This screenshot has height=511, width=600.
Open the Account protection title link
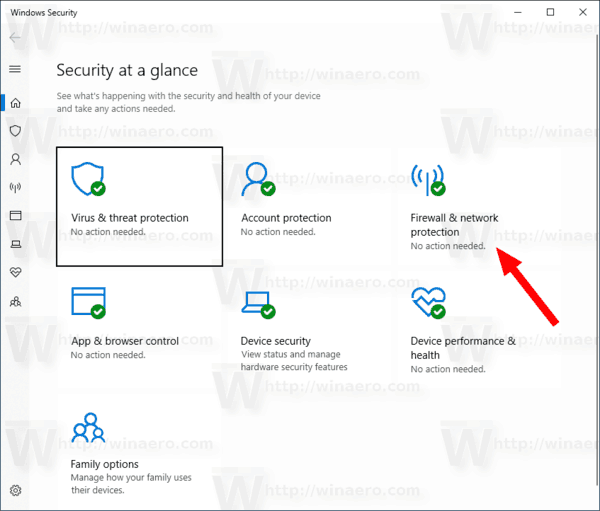pos(286,218)
